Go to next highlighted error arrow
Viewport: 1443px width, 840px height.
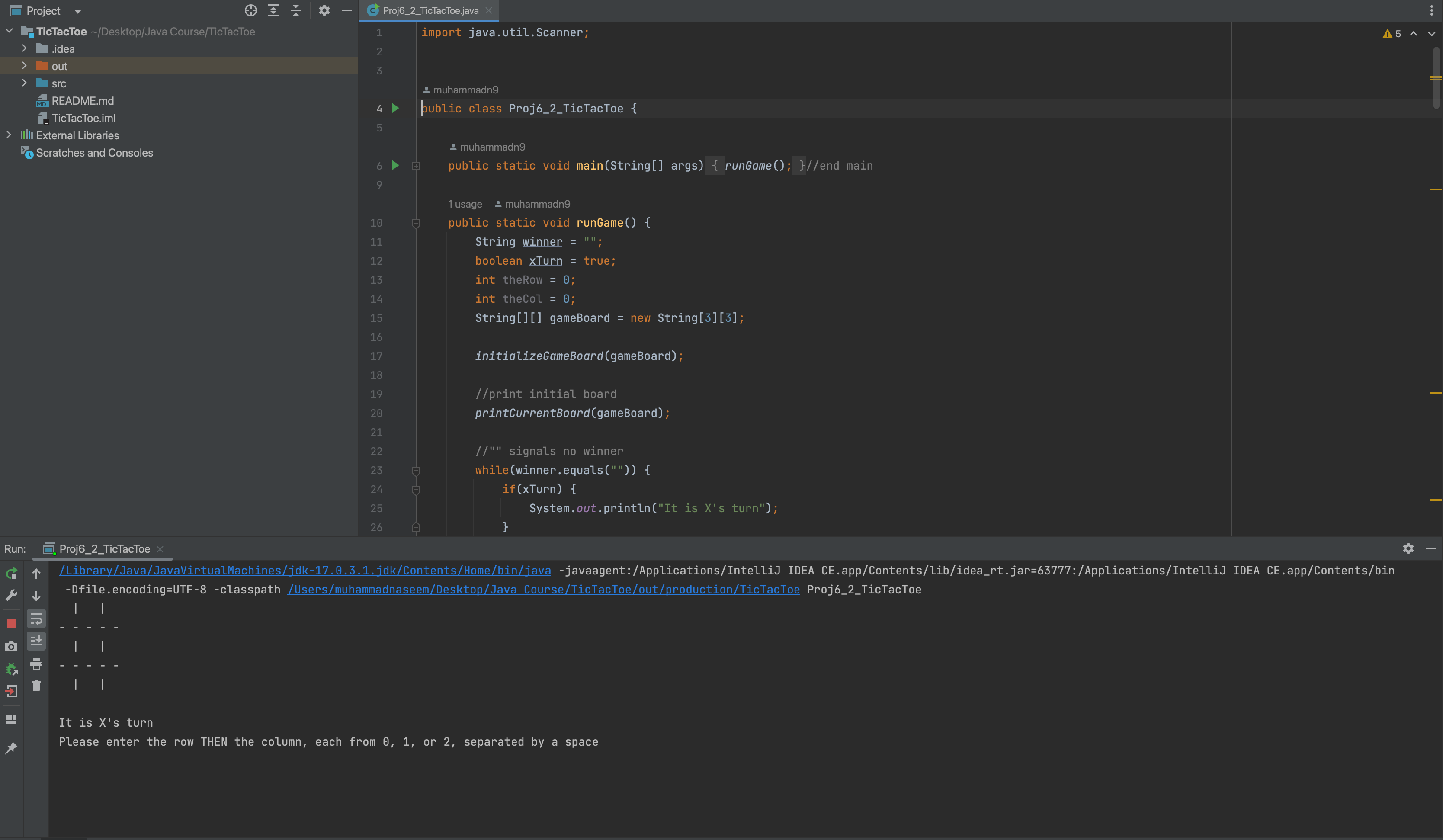(x=1432, y=34)
